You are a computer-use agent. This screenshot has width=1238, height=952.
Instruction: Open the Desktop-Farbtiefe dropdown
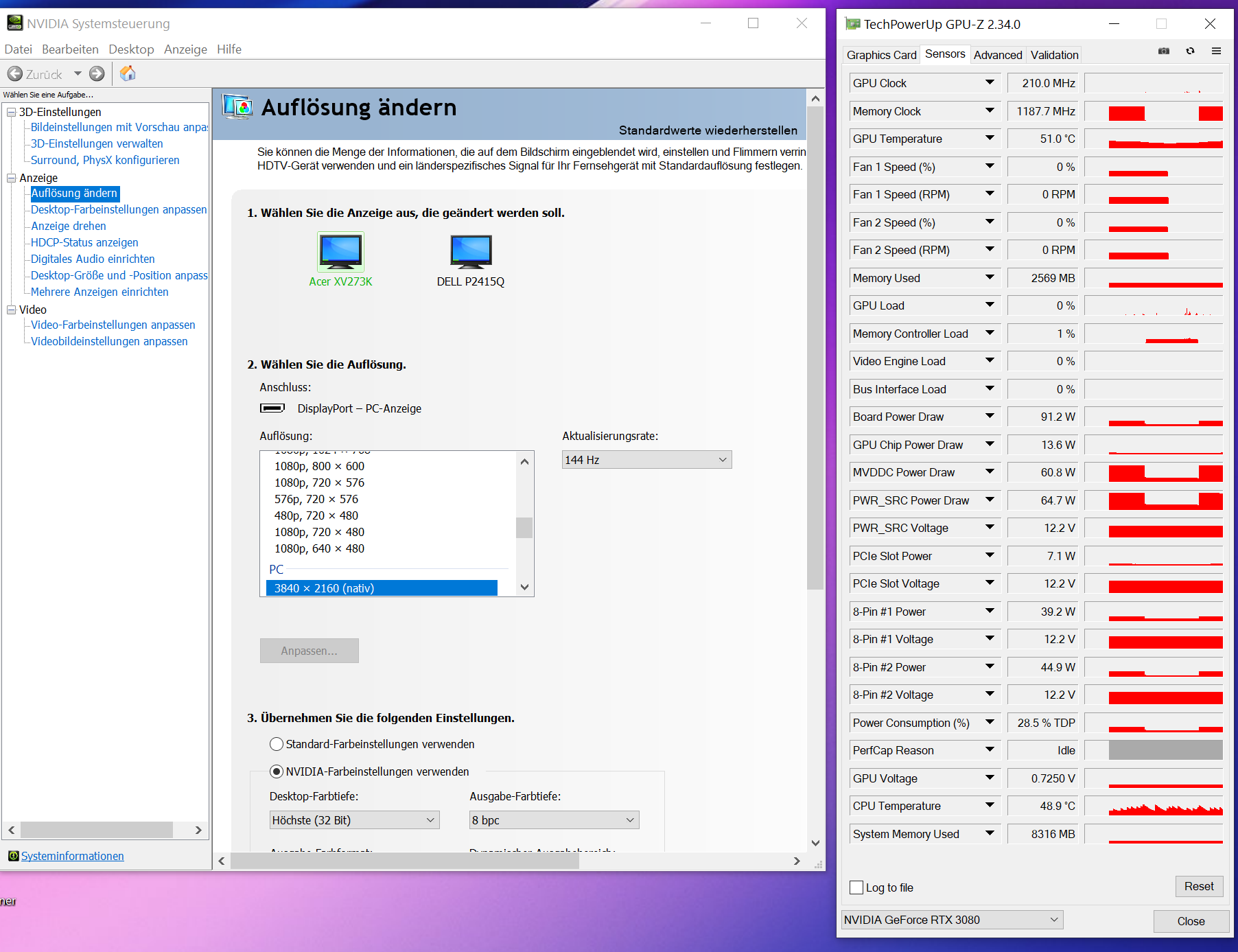tap(354, 820)
